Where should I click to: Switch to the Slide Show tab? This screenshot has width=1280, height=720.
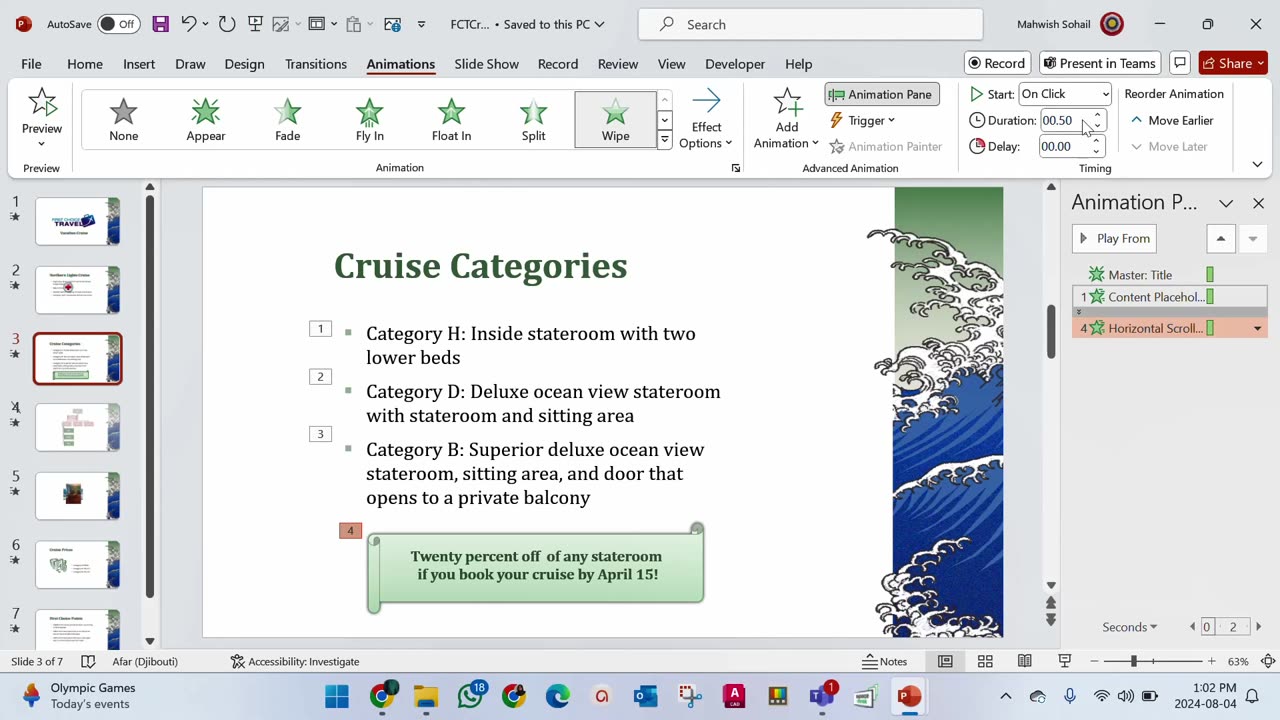486,64
